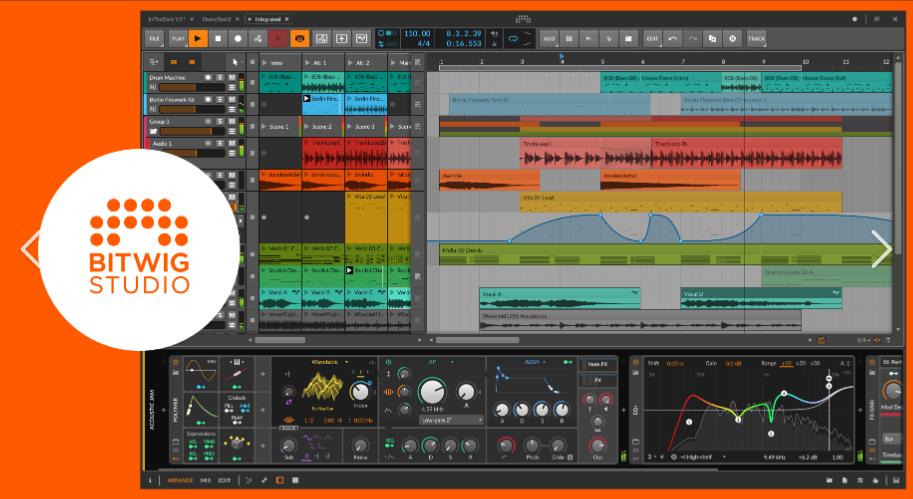This screenshot has width=913, height=499.
Task: Mute the Berlin Firework Kit track
Action: pyautogui.click(x=232, y=100)
